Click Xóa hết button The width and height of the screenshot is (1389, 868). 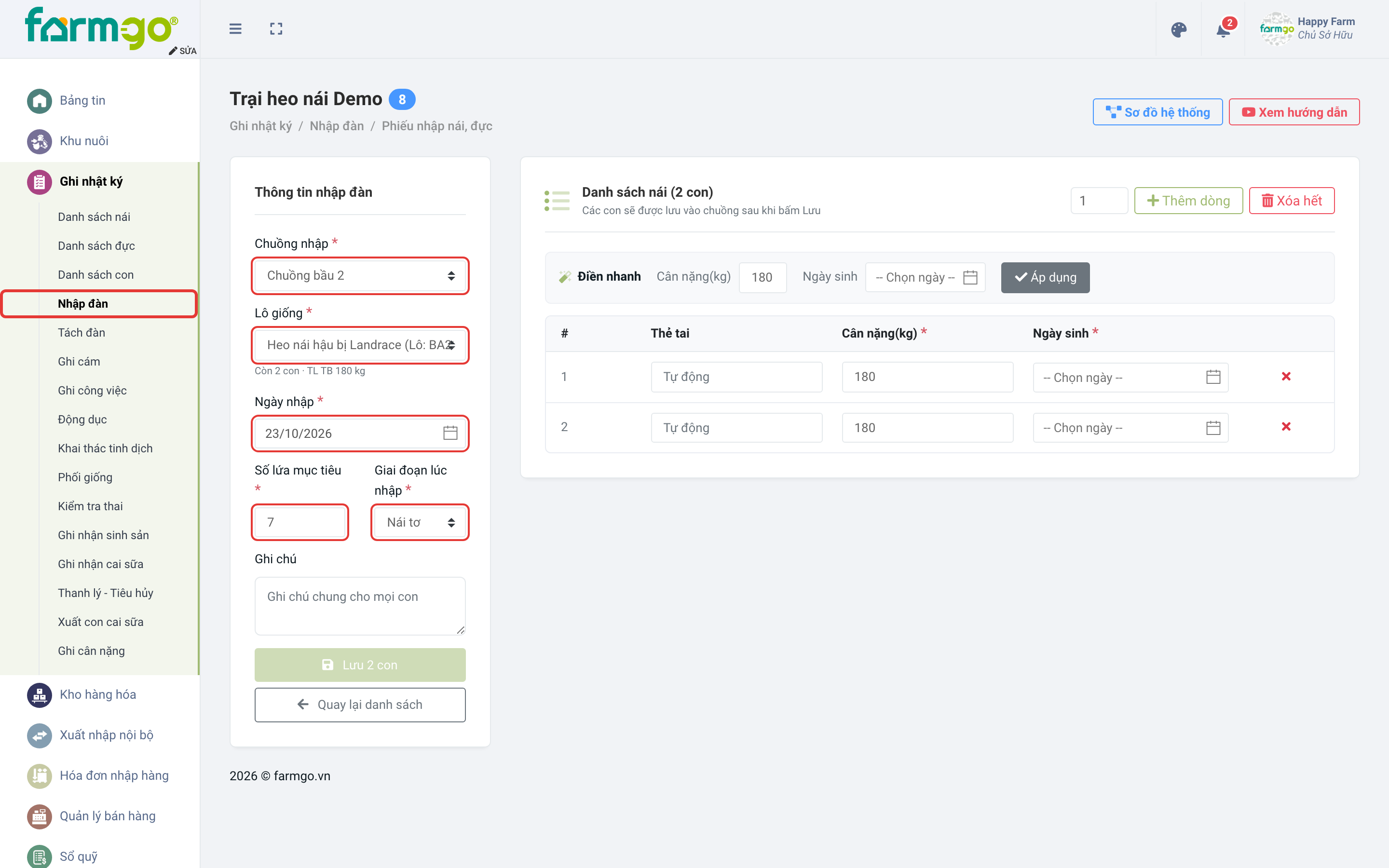coord(1292,200)
